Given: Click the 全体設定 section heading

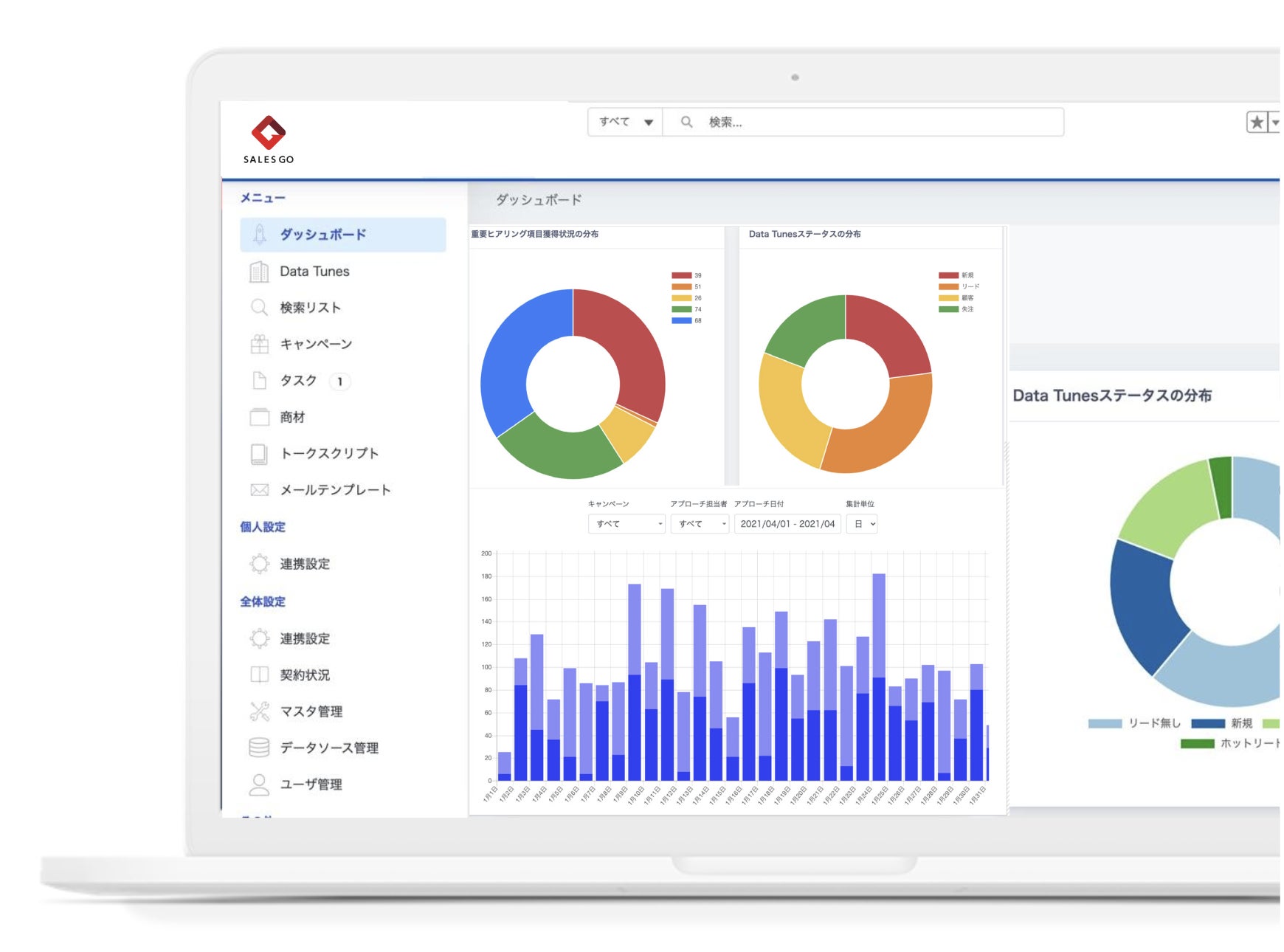Looking at the screenshot, I should tap(263, 601).
